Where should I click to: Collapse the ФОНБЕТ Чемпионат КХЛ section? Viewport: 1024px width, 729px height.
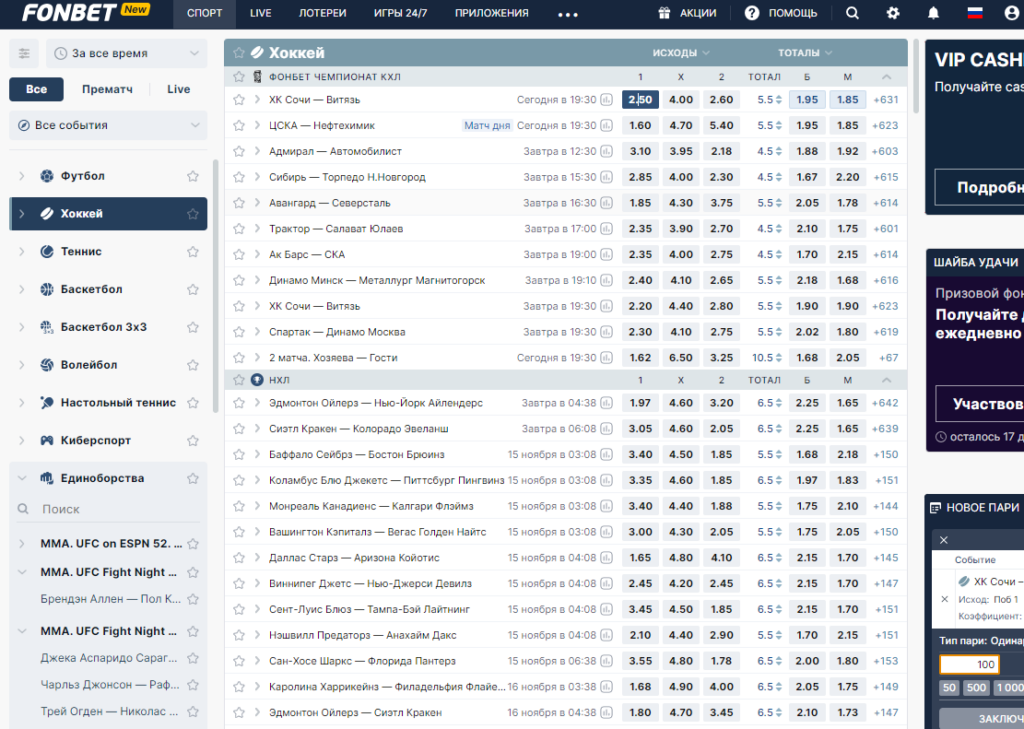(886, 76)
